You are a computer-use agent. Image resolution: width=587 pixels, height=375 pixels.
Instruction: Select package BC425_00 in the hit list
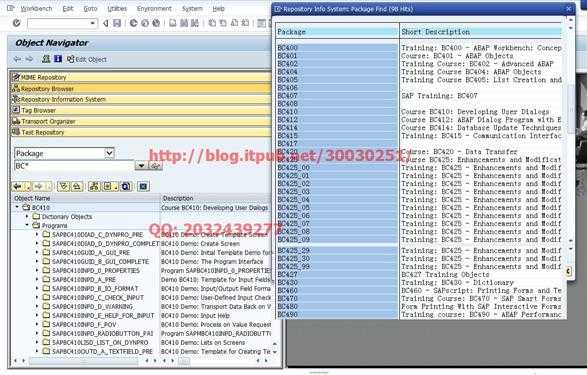(x=337, y=168)
